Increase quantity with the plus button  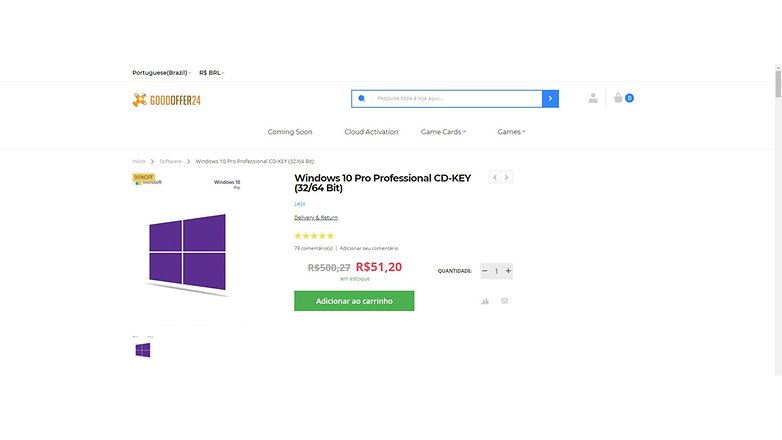(x=508, y=271)
